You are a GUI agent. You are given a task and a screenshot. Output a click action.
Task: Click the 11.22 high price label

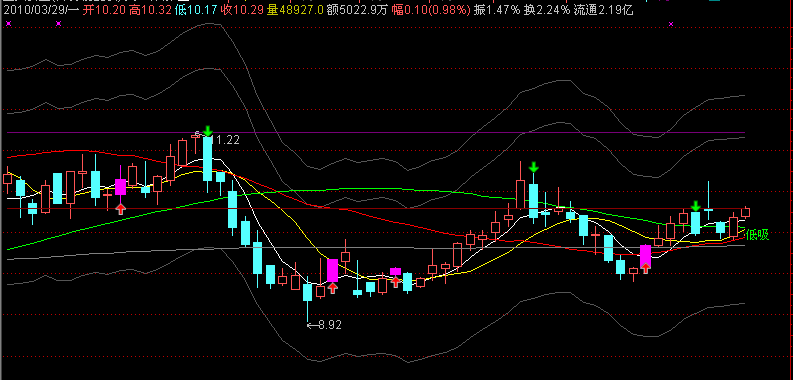226,139
